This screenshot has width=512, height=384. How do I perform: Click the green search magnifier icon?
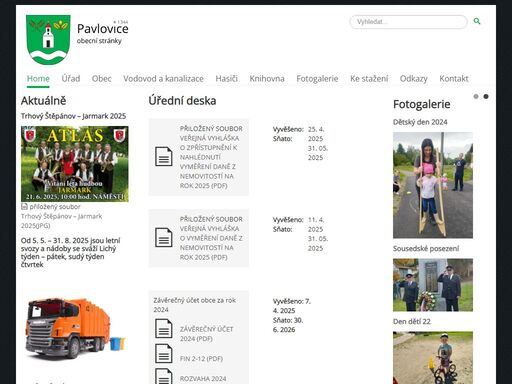coord(477,21)
